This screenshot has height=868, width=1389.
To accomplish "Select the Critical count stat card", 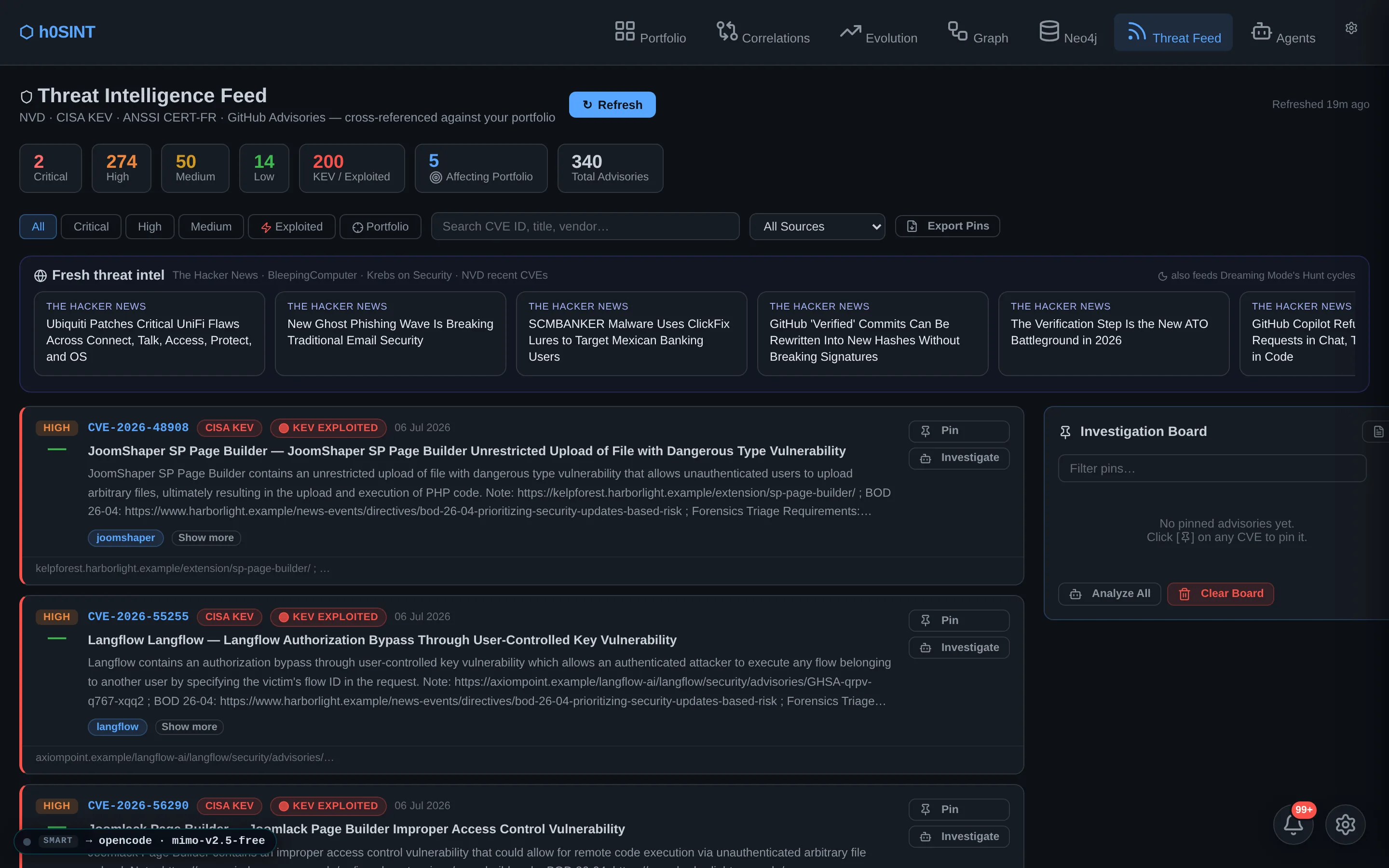I will click(x=51, y=168).
